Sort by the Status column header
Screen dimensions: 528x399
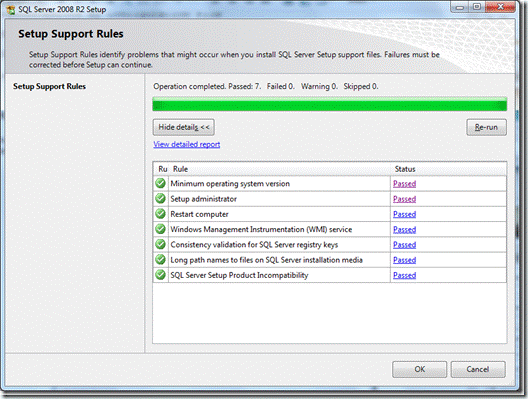[449, 169]
